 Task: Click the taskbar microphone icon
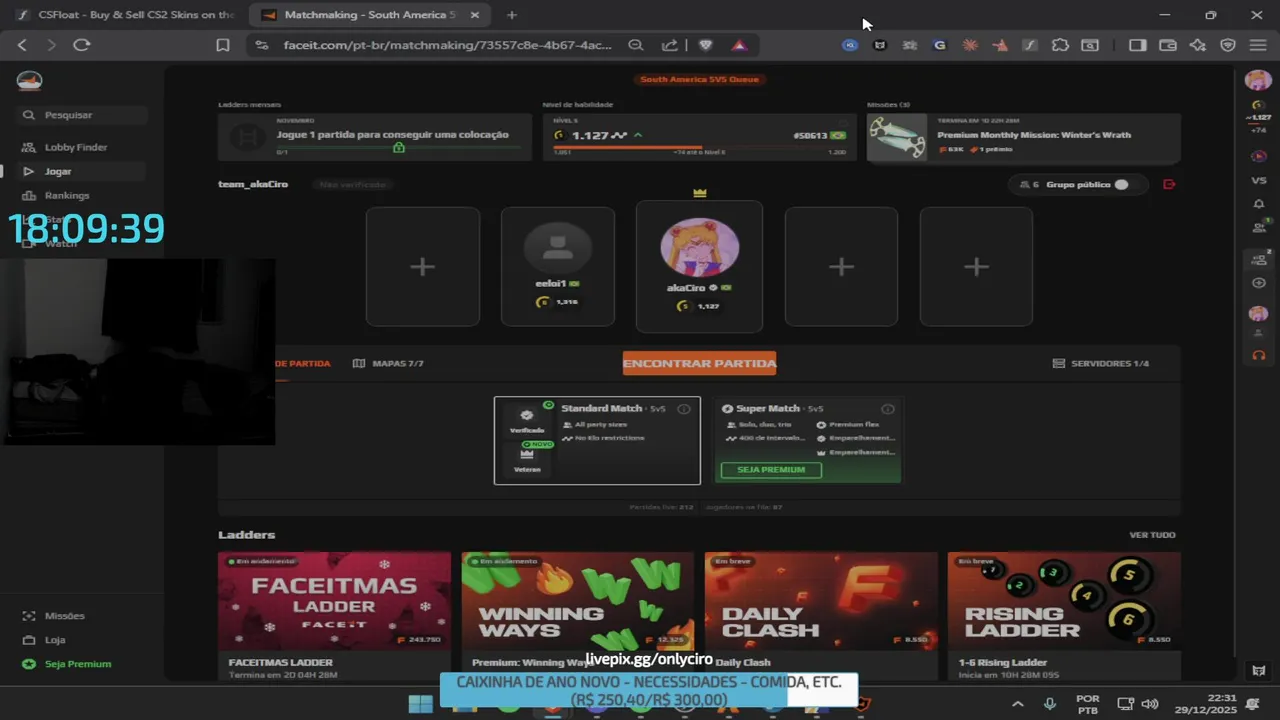point(1049,704)
